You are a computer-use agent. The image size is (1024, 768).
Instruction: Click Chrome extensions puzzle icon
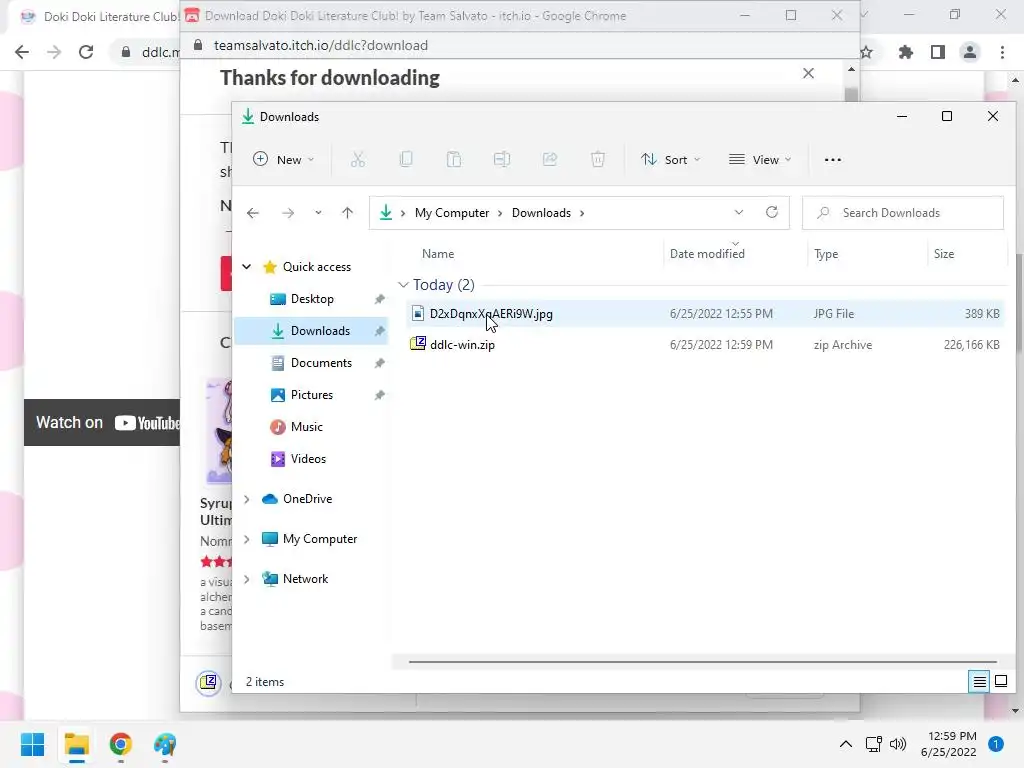point(906,52)
